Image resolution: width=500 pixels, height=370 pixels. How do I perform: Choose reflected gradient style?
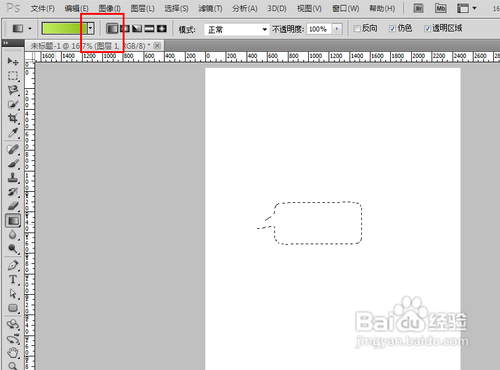click(149, 29)
